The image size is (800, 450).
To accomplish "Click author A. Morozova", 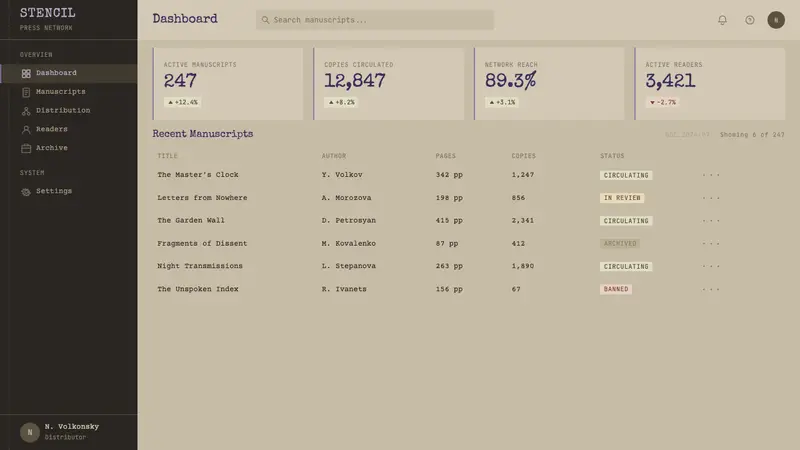I will [x=346, y=198].
